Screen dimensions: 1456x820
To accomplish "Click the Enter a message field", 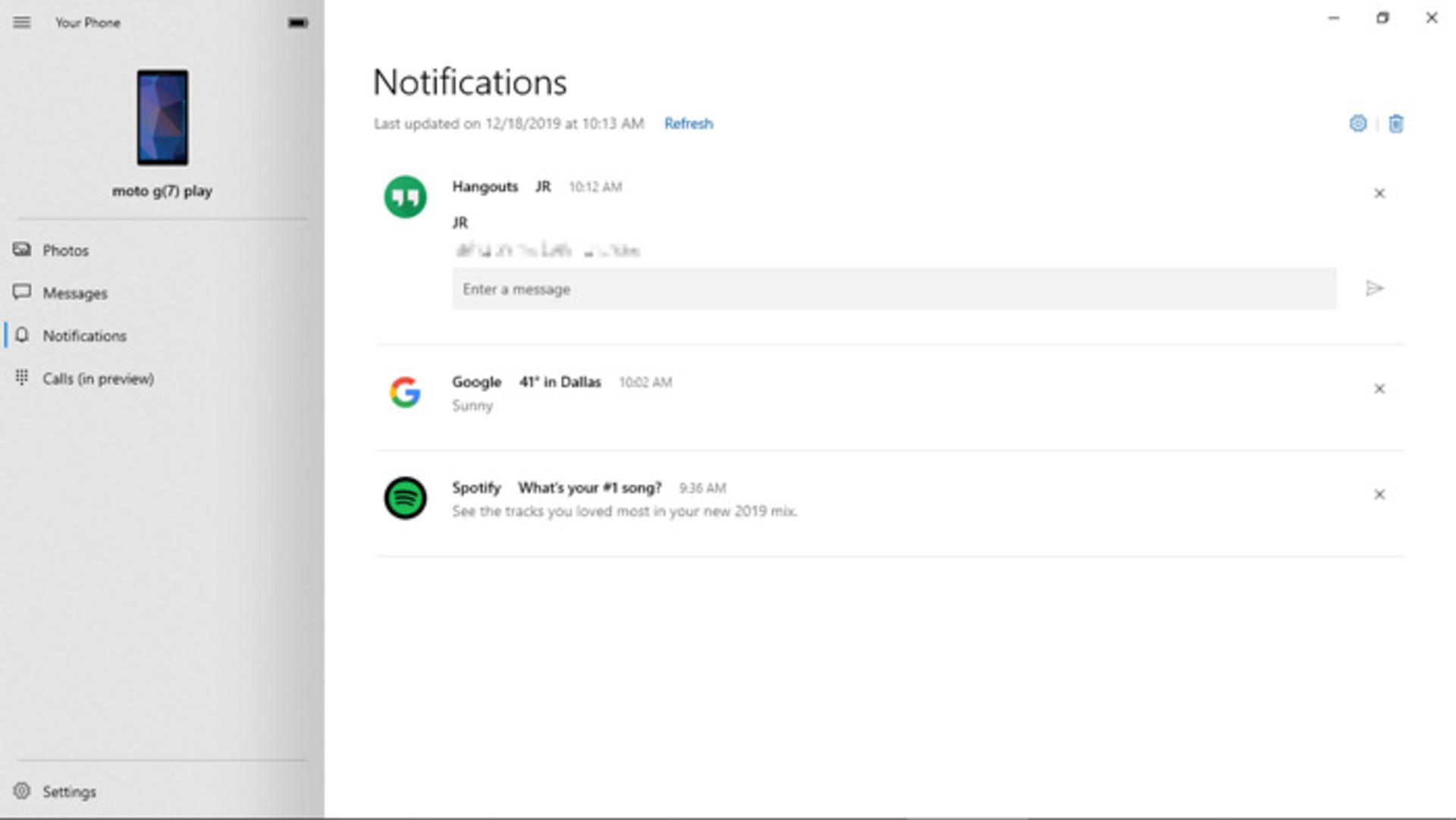I will (x=894, y=289).
